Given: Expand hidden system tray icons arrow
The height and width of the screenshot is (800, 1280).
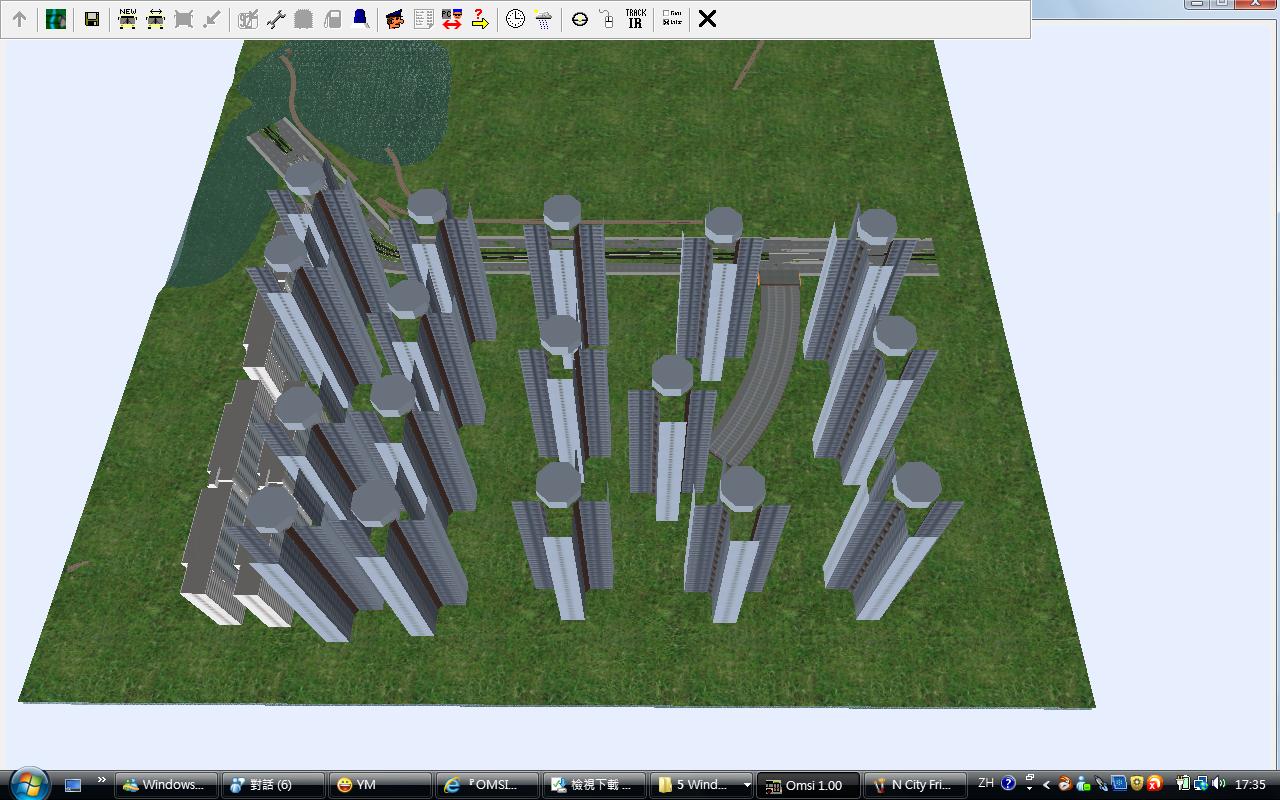Looking at the screenshot, I should coord(1046,785).
